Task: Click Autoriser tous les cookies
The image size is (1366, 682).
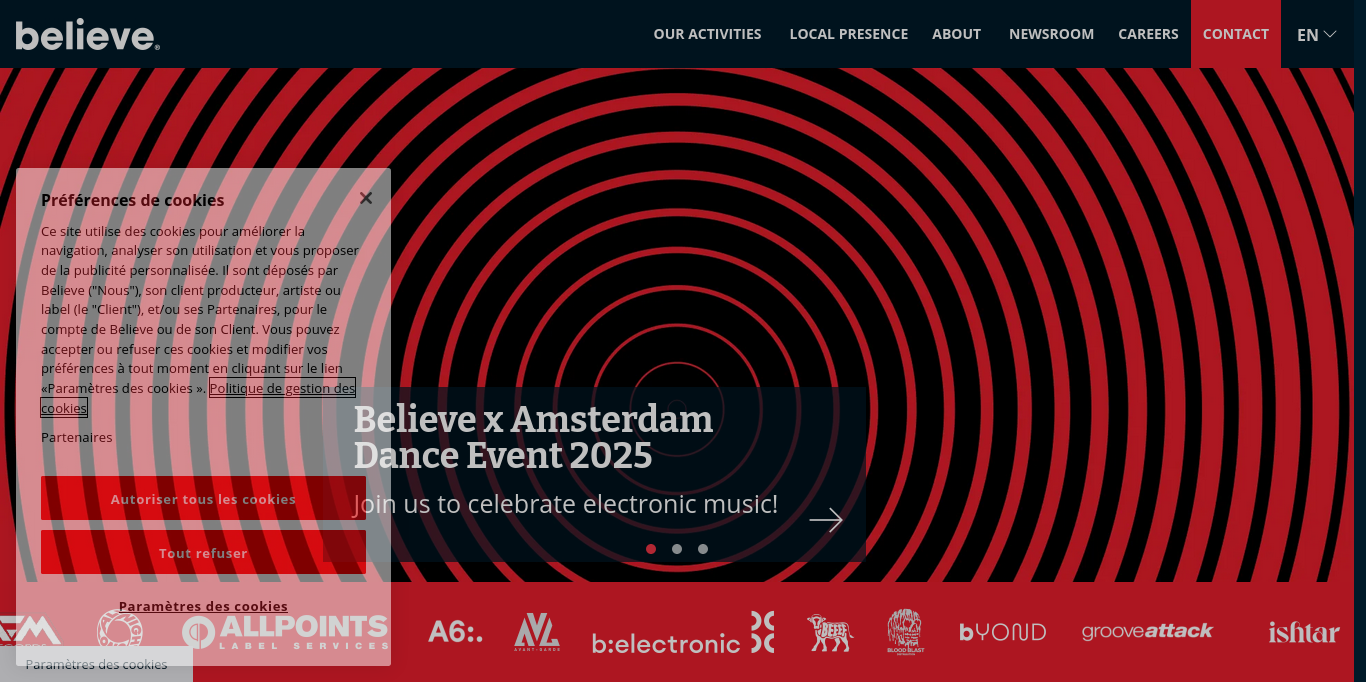Action: pos(202,499)
